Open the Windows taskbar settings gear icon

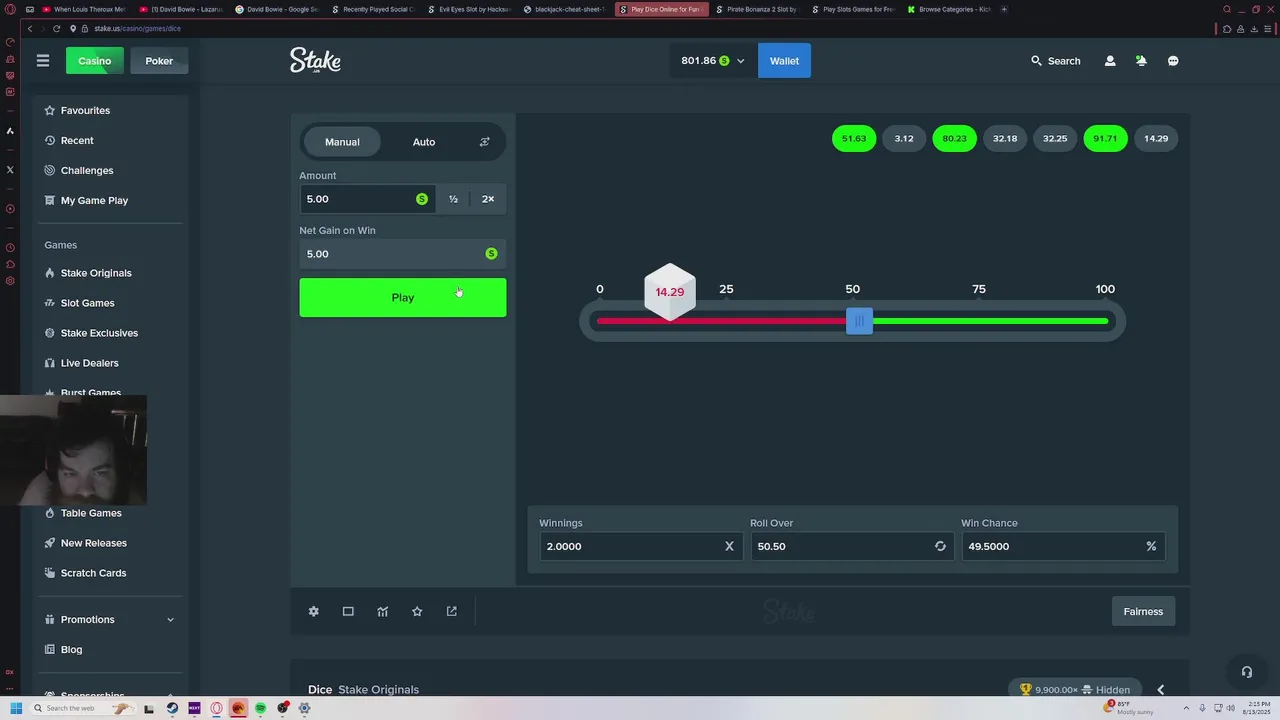click(304, 708)
